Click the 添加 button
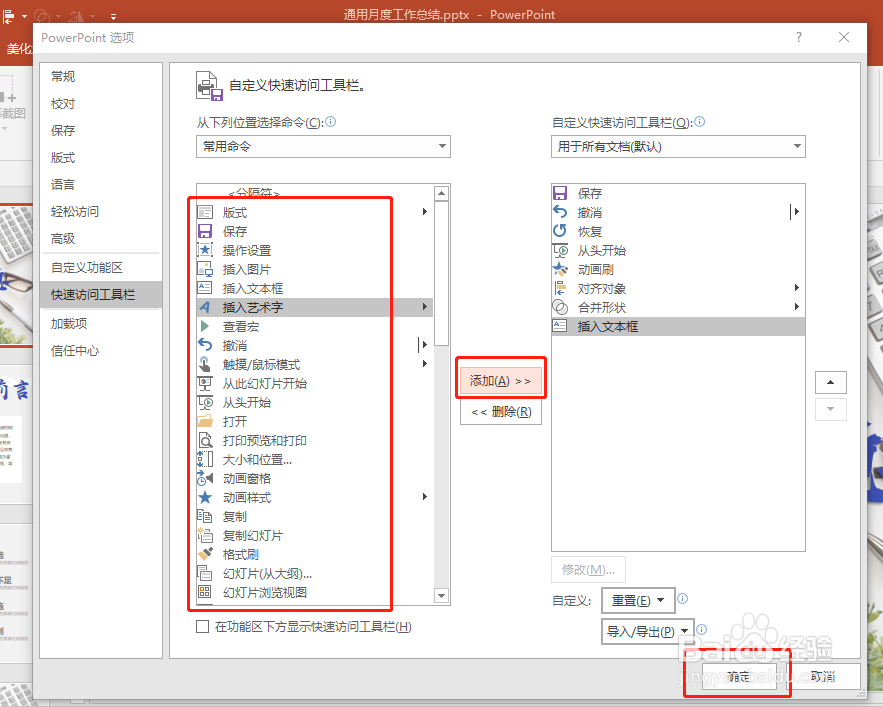883x707 pixels. coord(500,378)
